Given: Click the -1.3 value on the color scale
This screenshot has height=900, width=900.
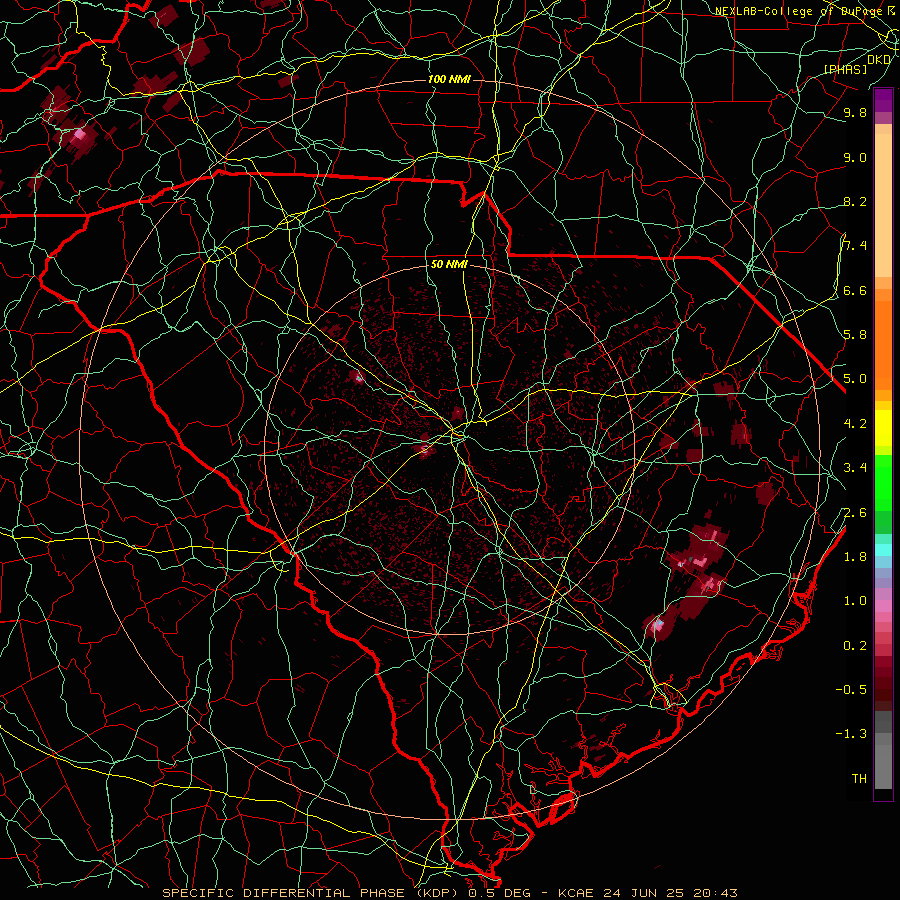Looking at the screenshot, I should point(851,734).
